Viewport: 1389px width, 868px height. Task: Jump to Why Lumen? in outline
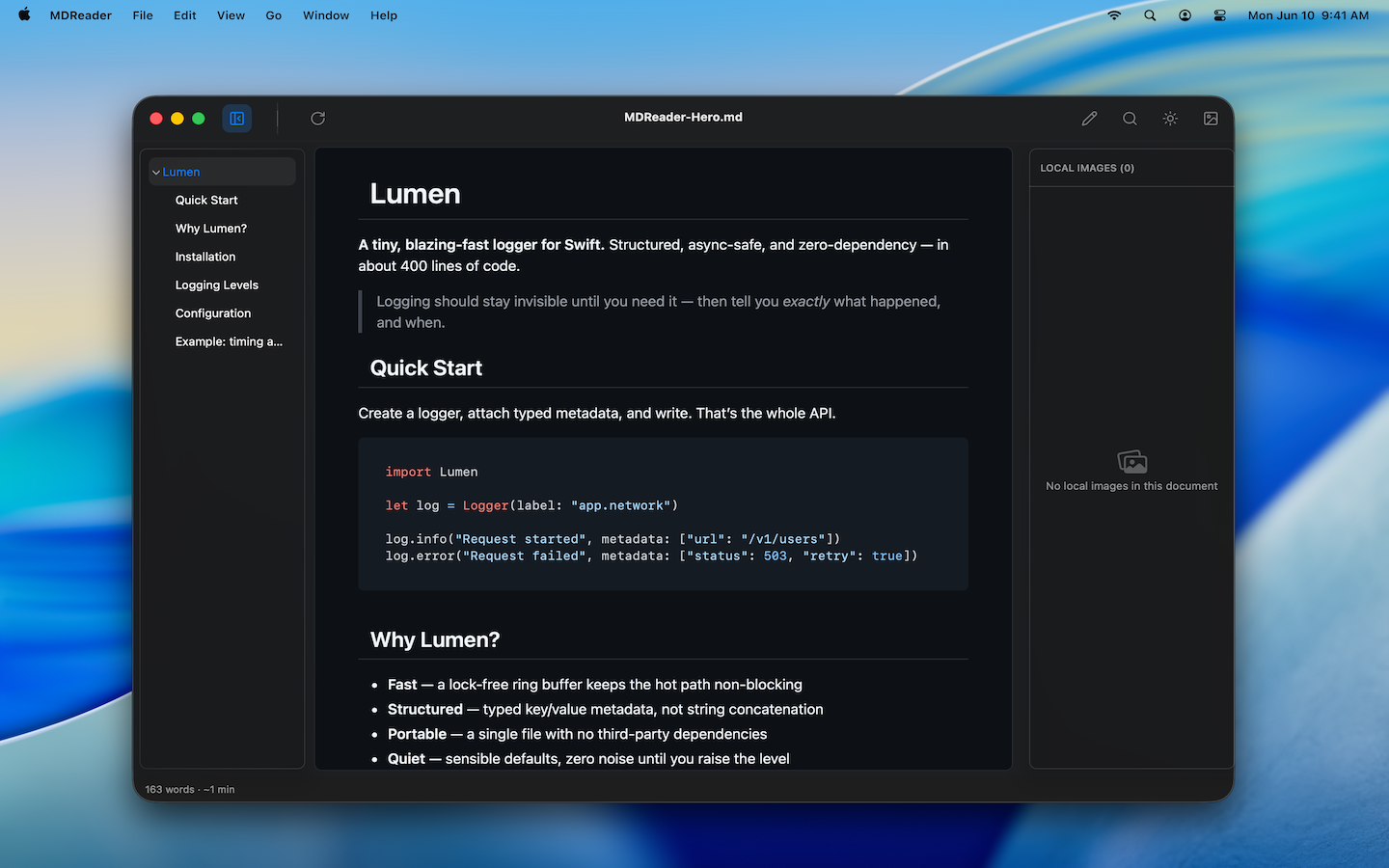pos(211,229)
